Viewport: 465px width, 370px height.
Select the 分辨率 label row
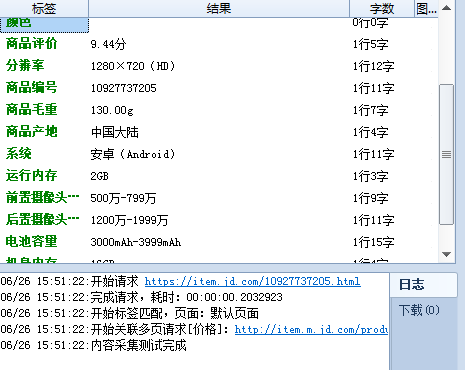click(x=25, y=66)
